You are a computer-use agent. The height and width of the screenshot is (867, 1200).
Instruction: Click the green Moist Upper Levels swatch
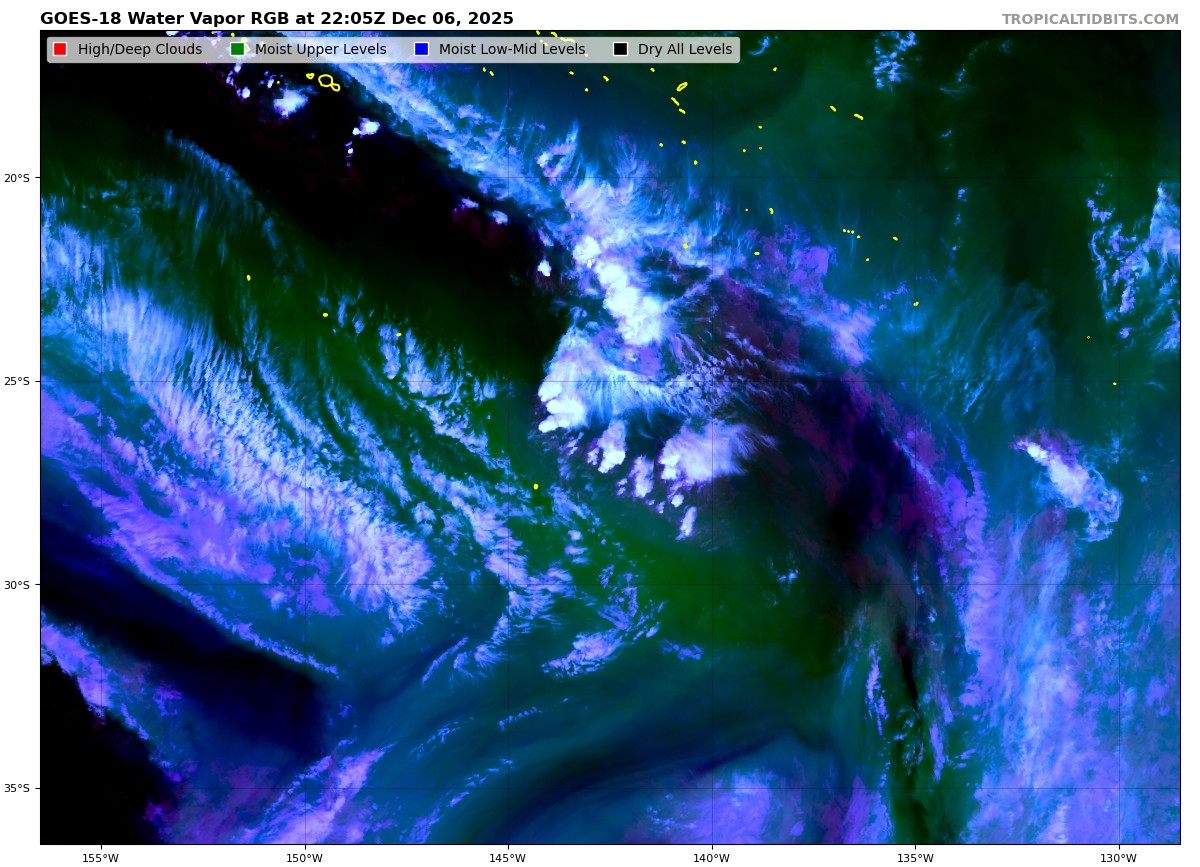pyautogui.click(x=237, y=50)
